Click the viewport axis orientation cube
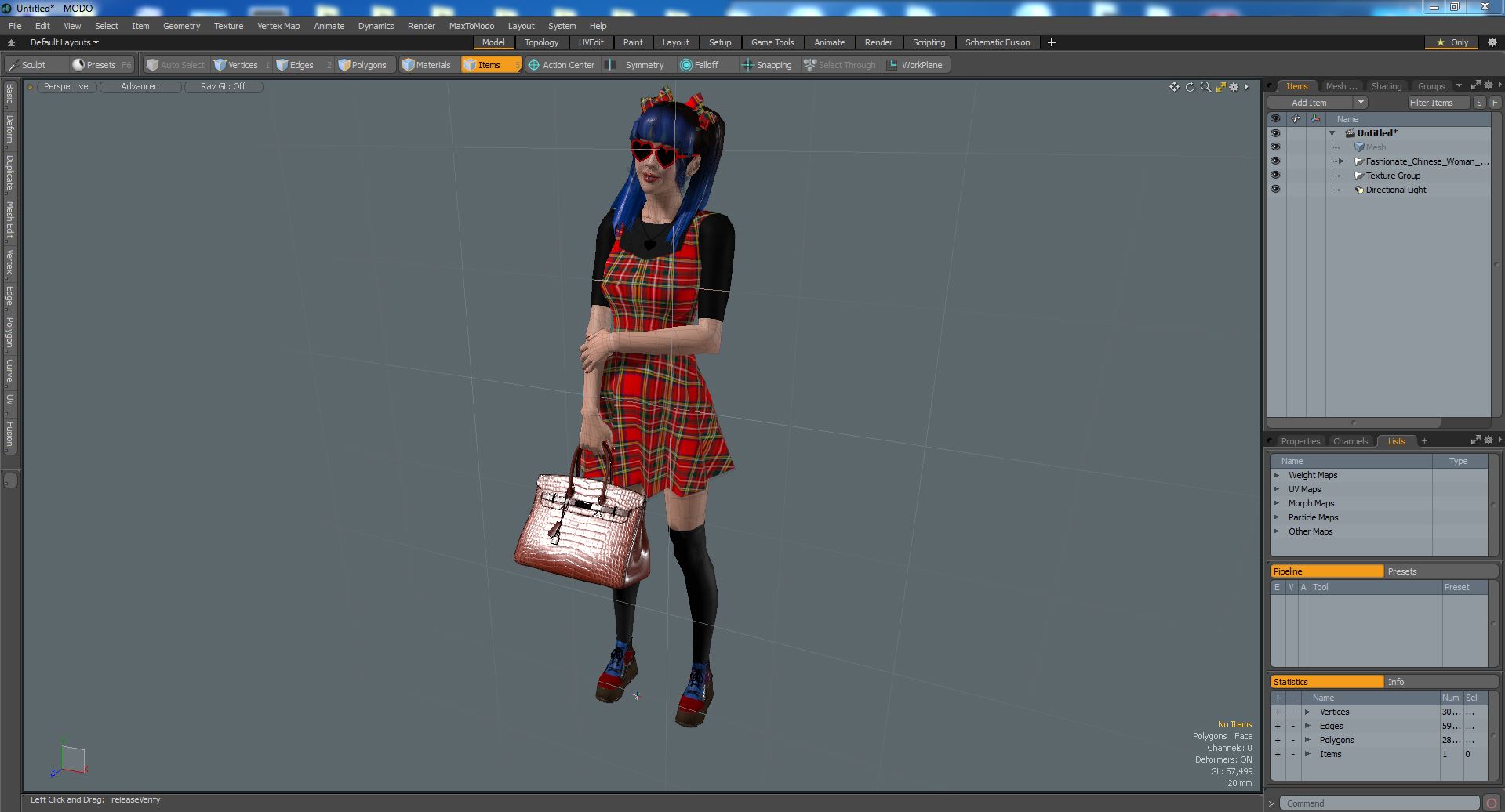Viewport: 1505px width, 812px height. (71, 759)
